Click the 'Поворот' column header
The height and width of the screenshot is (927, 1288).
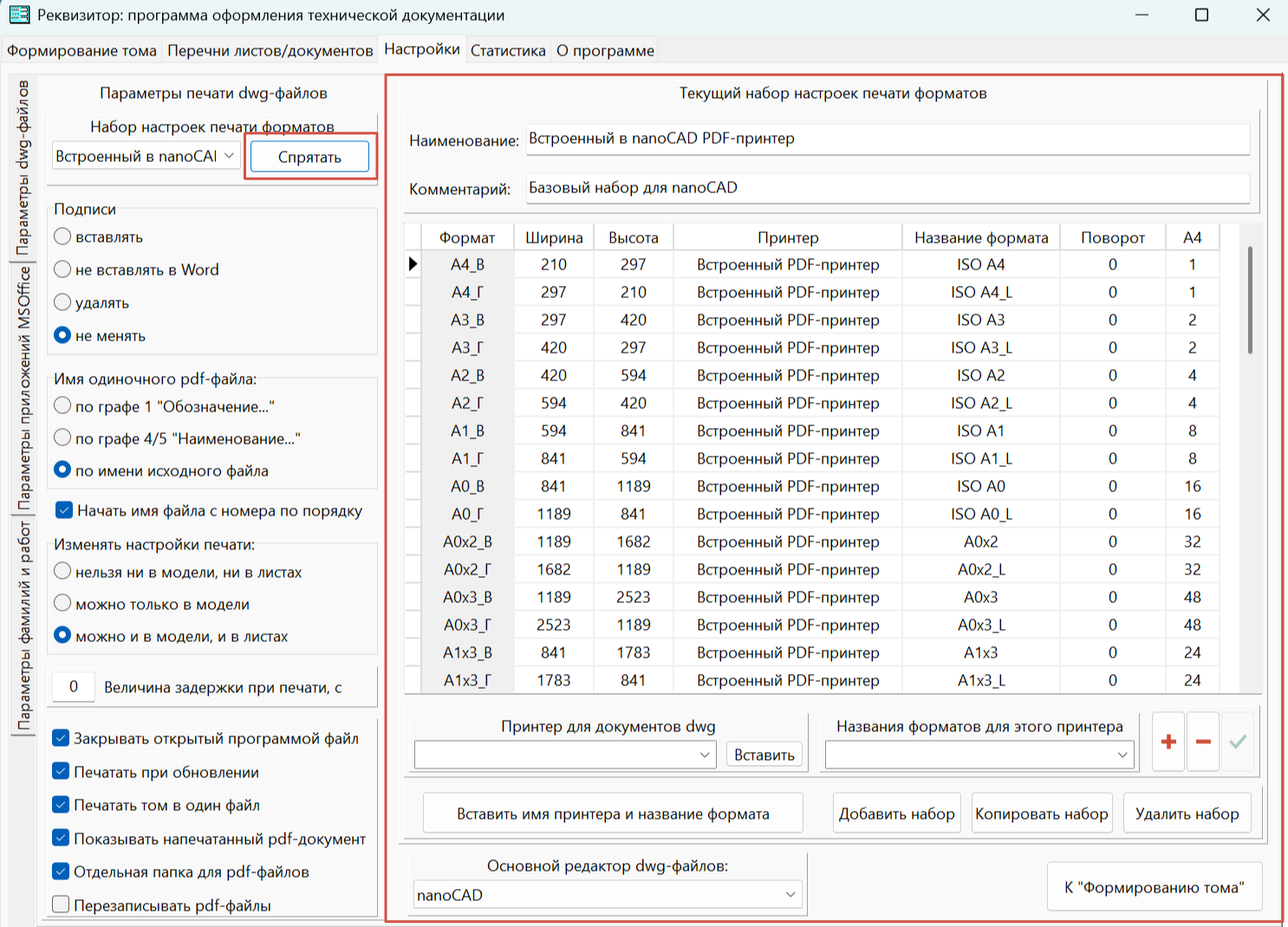click(1113, 237)
